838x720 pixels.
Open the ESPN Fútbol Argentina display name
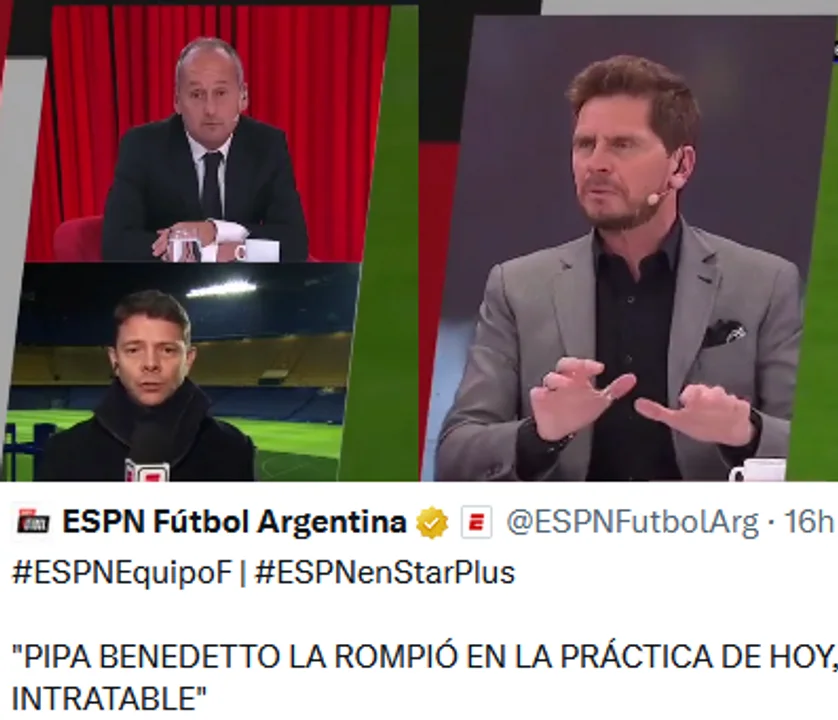pyautogui.click(x=234, y=522)
